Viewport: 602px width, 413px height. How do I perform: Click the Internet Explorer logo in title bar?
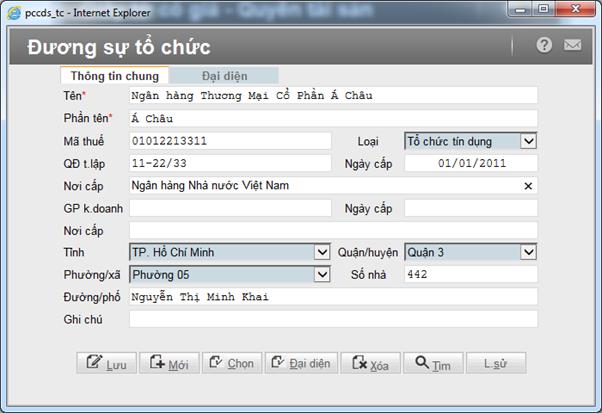14,13
